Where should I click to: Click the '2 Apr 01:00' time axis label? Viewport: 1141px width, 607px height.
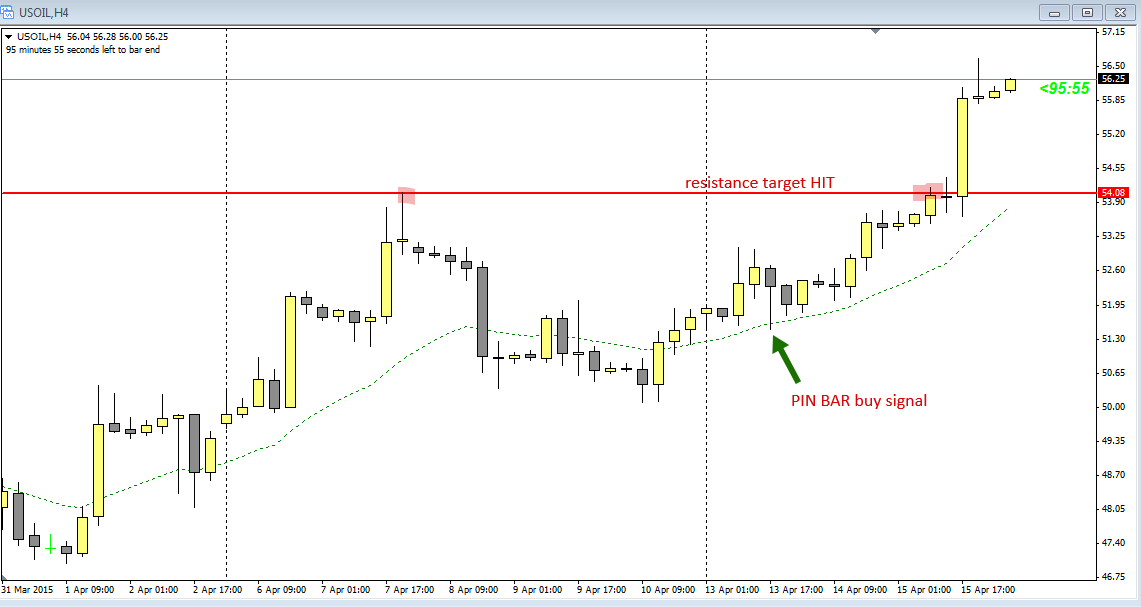click(154, 590)
